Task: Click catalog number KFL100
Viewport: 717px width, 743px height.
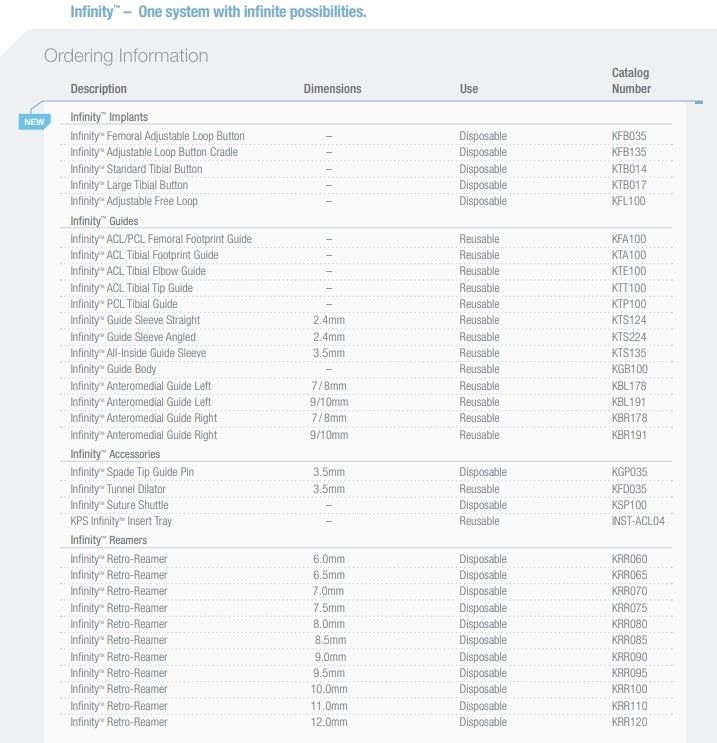Action: click(628, 201)
